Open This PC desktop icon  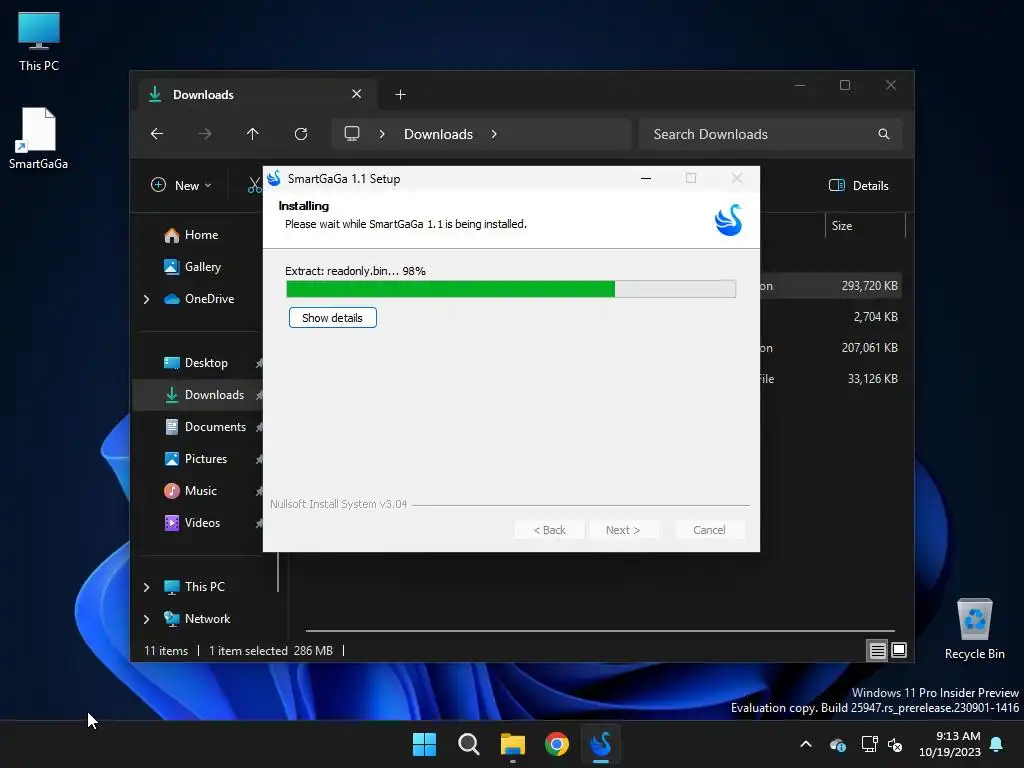pos(39,41)
